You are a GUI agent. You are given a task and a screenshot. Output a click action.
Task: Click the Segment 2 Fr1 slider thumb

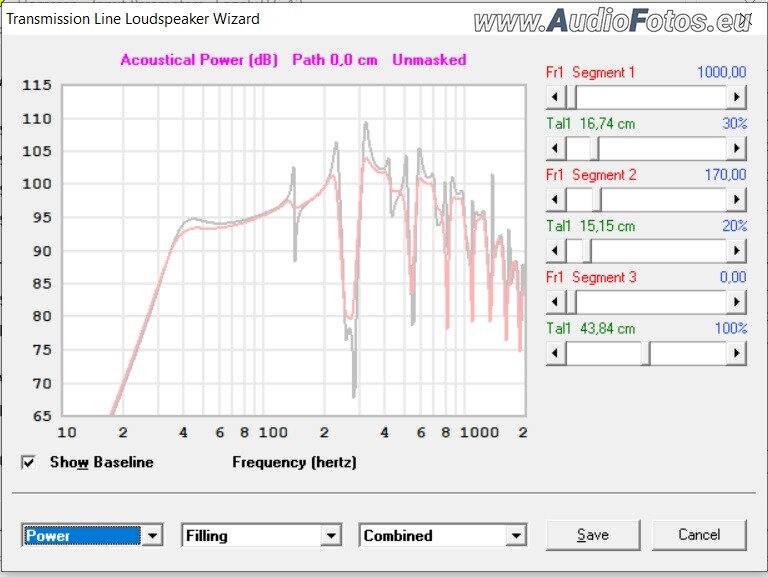(x=597, y=199)
